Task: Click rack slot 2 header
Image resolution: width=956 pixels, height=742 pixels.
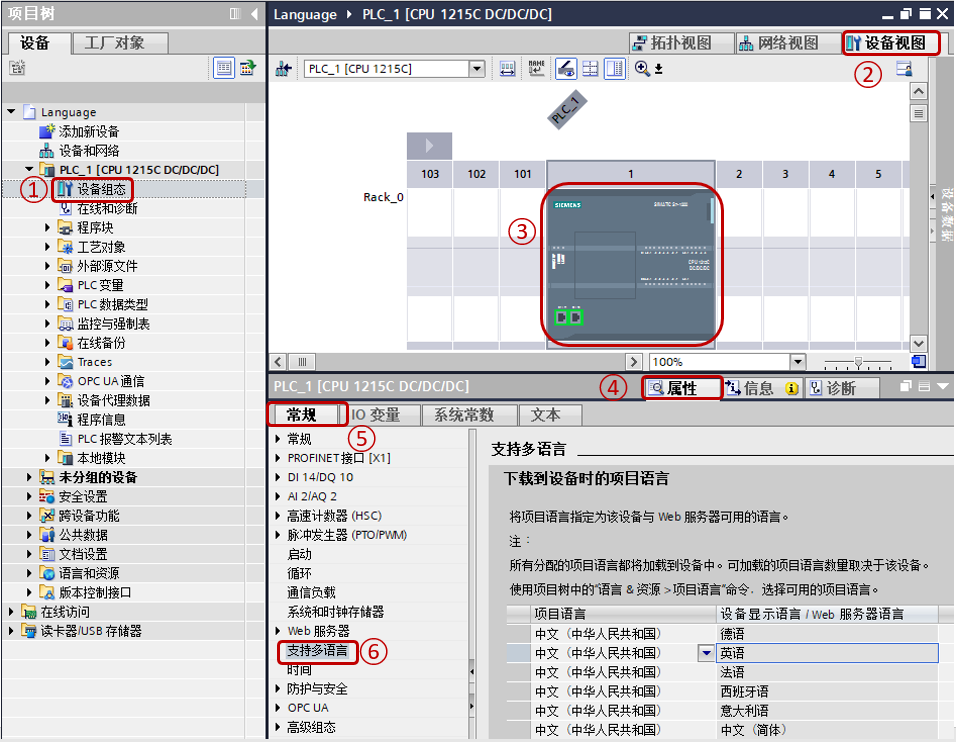Action: click(739, 174)
